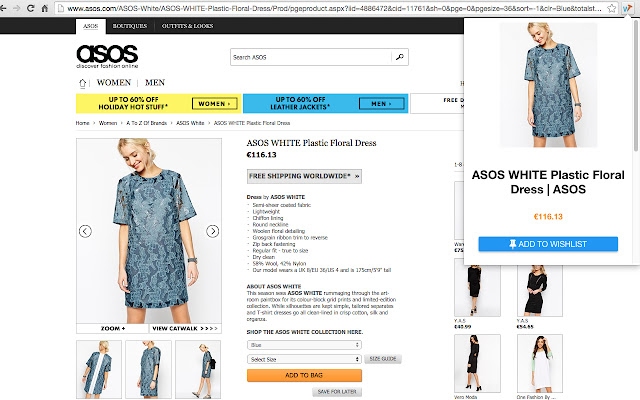This screenshot has height=400, width=640.
Task: Open the Blue colour dropdown
Action: click(x=304, y=345)
